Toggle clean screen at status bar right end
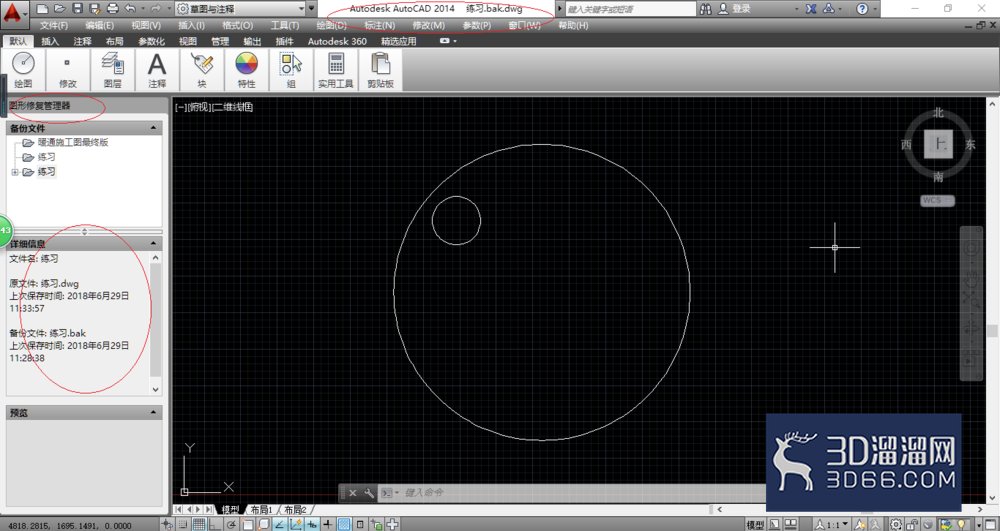 click(x=990, y=524)
